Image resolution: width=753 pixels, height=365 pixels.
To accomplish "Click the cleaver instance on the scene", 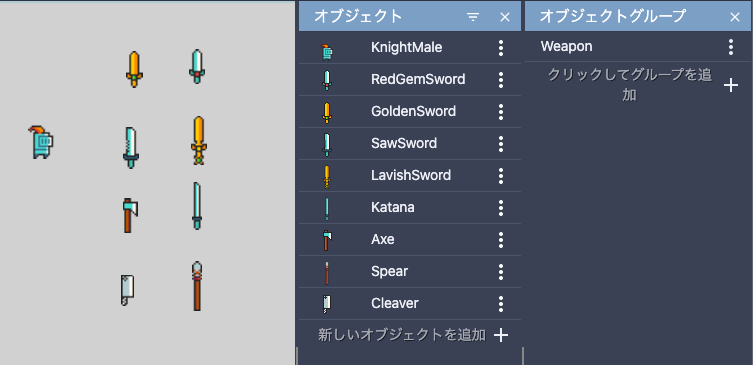I will 127,290.
